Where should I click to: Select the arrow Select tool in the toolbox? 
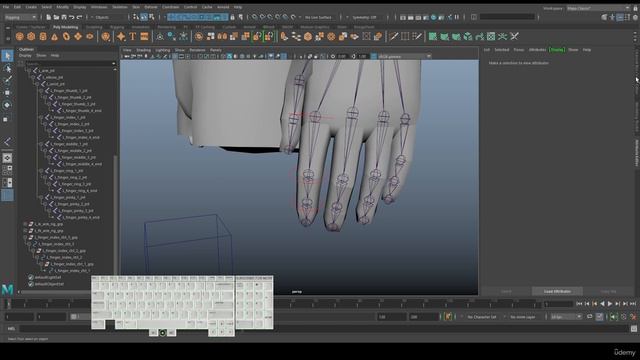(7, 56)
